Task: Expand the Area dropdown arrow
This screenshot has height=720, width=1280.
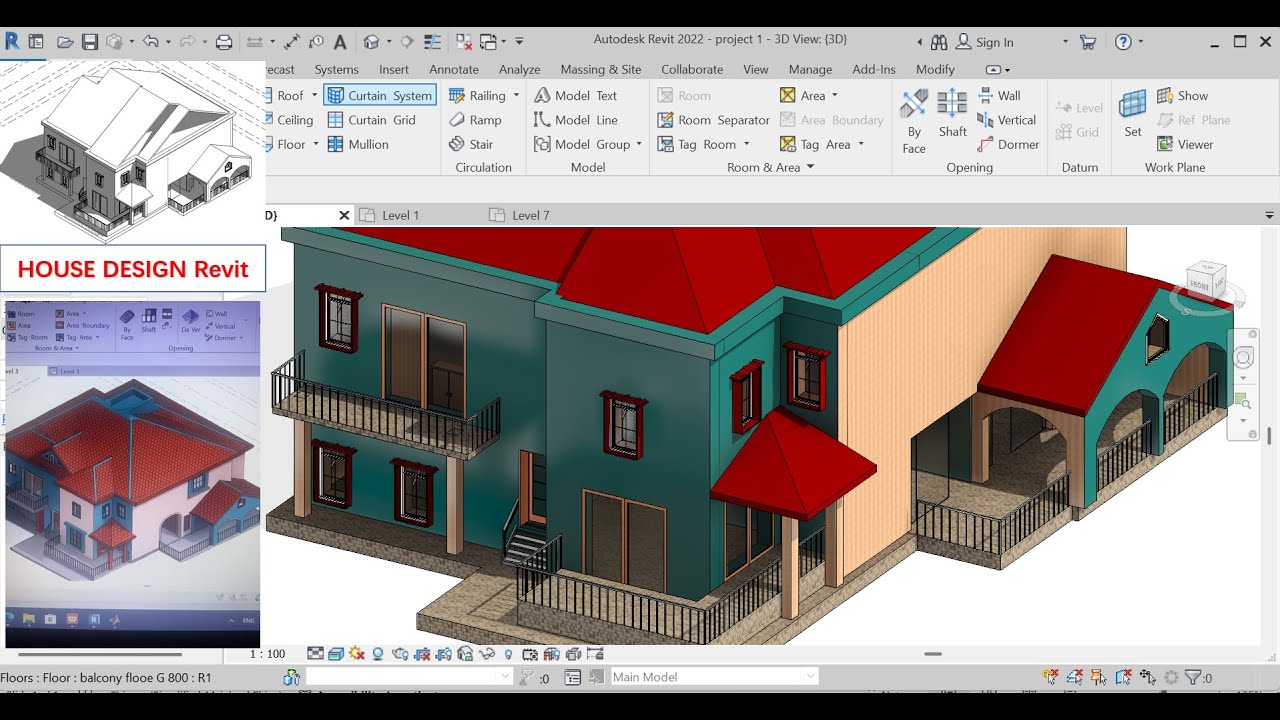Action: point(835,96)
